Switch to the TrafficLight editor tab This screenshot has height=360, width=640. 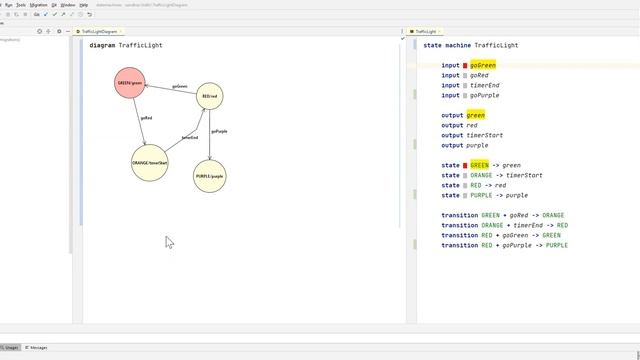point(425,31)
